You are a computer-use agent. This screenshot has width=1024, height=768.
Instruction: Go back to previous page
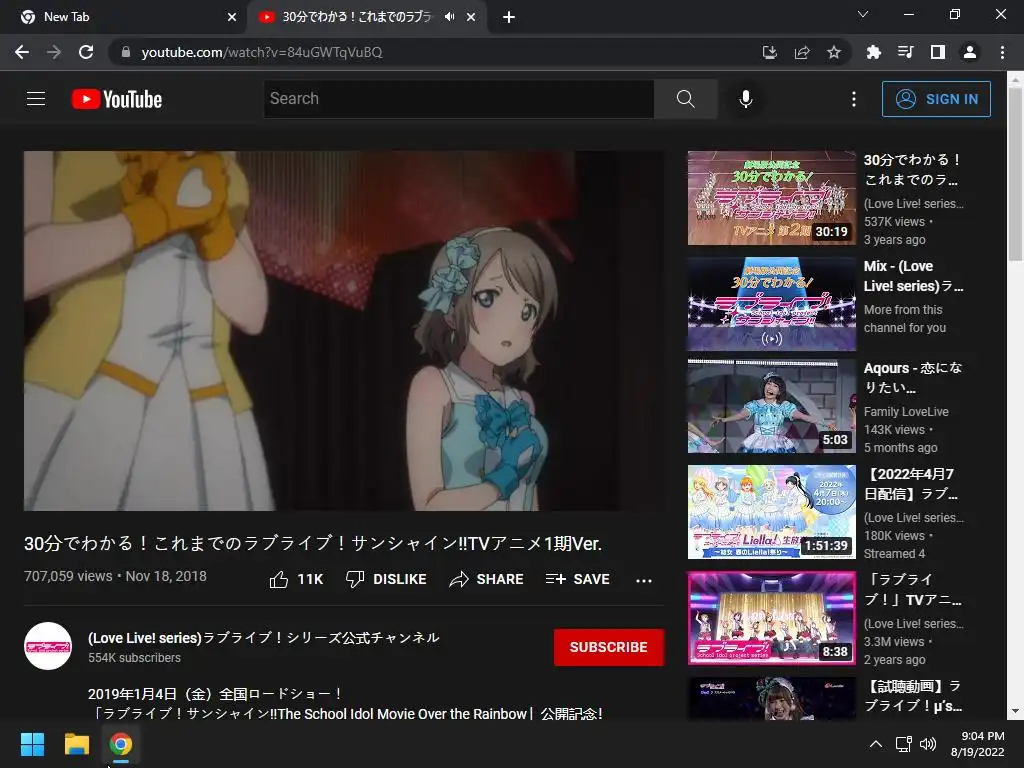(22, 52)
